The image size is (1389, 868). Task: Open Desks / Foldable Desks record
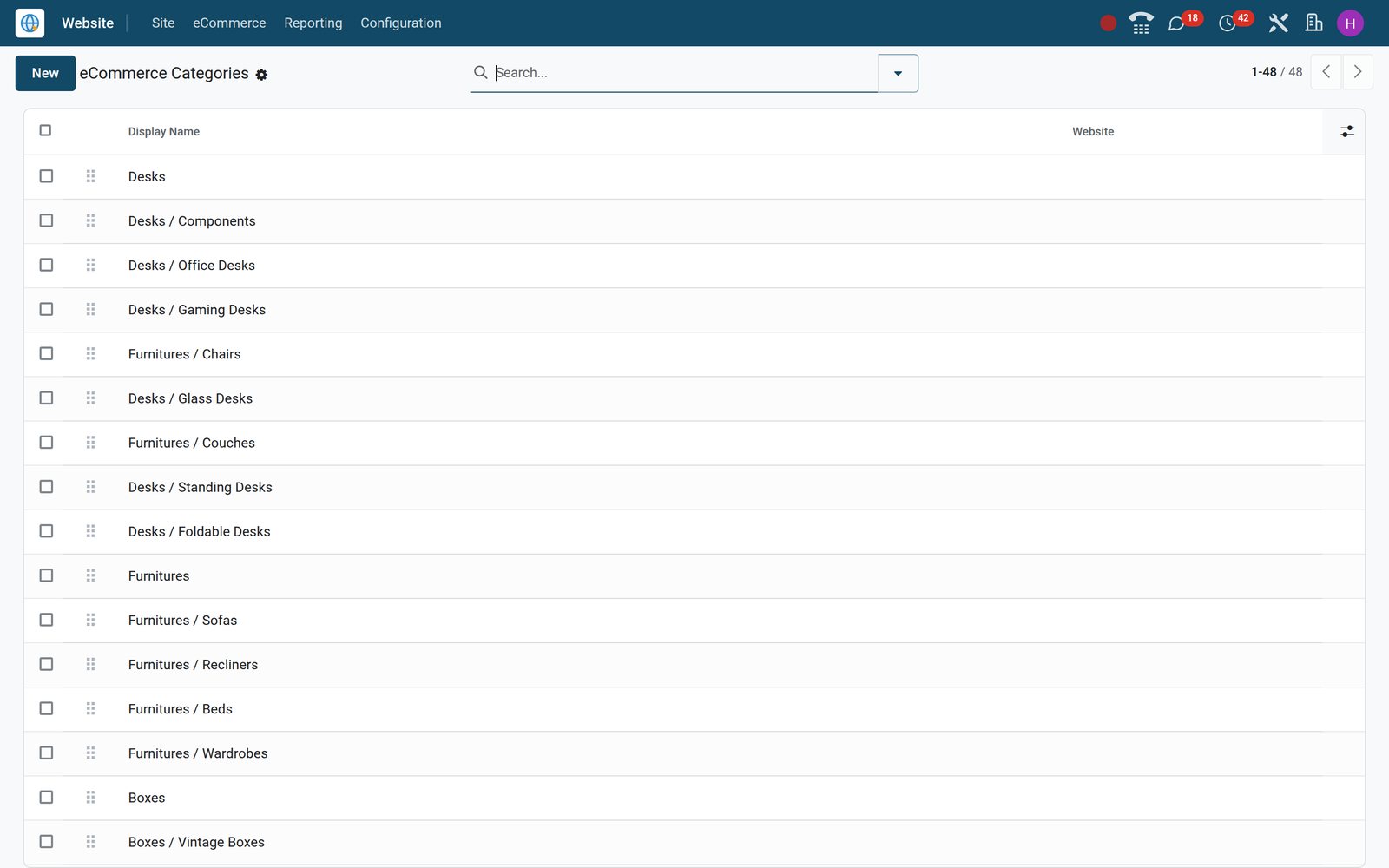coord(200,531)
